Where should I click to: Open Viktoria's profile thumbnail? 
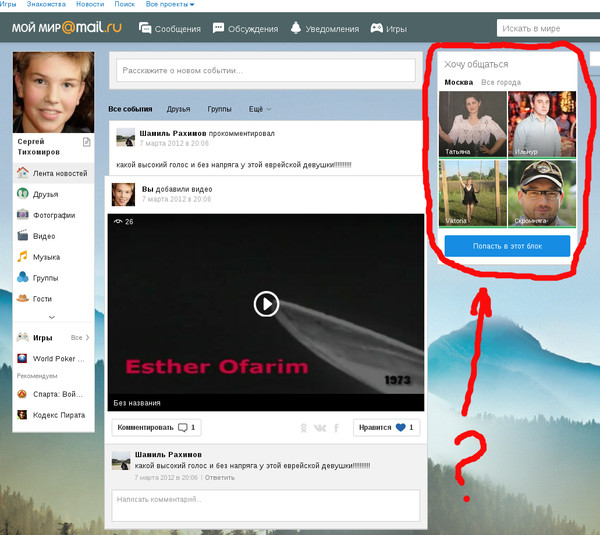[473, 193]
